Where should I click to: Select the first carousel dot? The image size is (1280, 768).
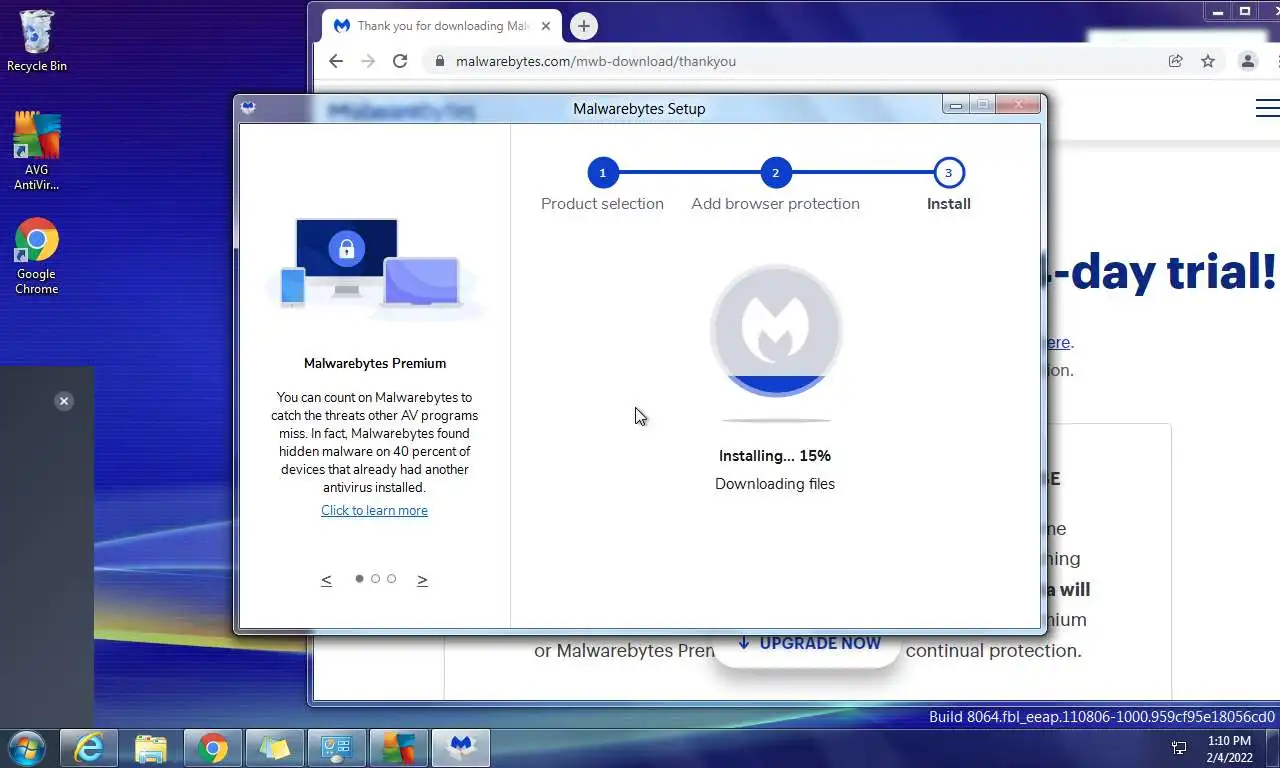click(360, 579)
